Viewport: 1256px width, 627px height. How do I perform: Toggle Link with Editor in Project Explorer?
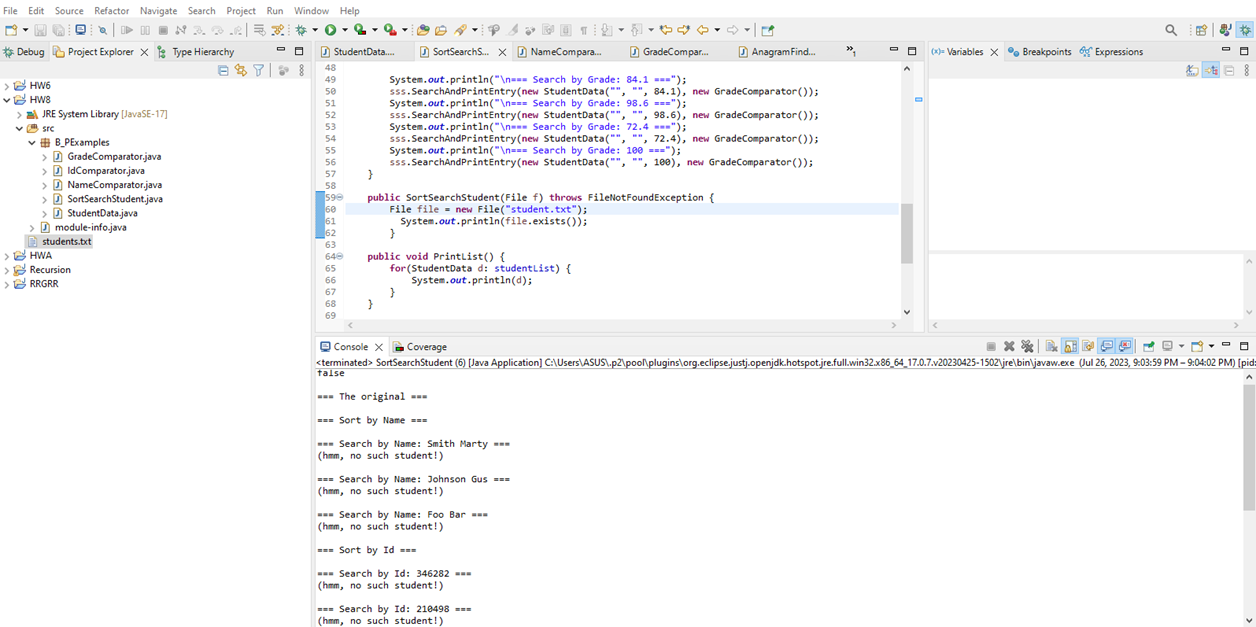tap(241, 70)
